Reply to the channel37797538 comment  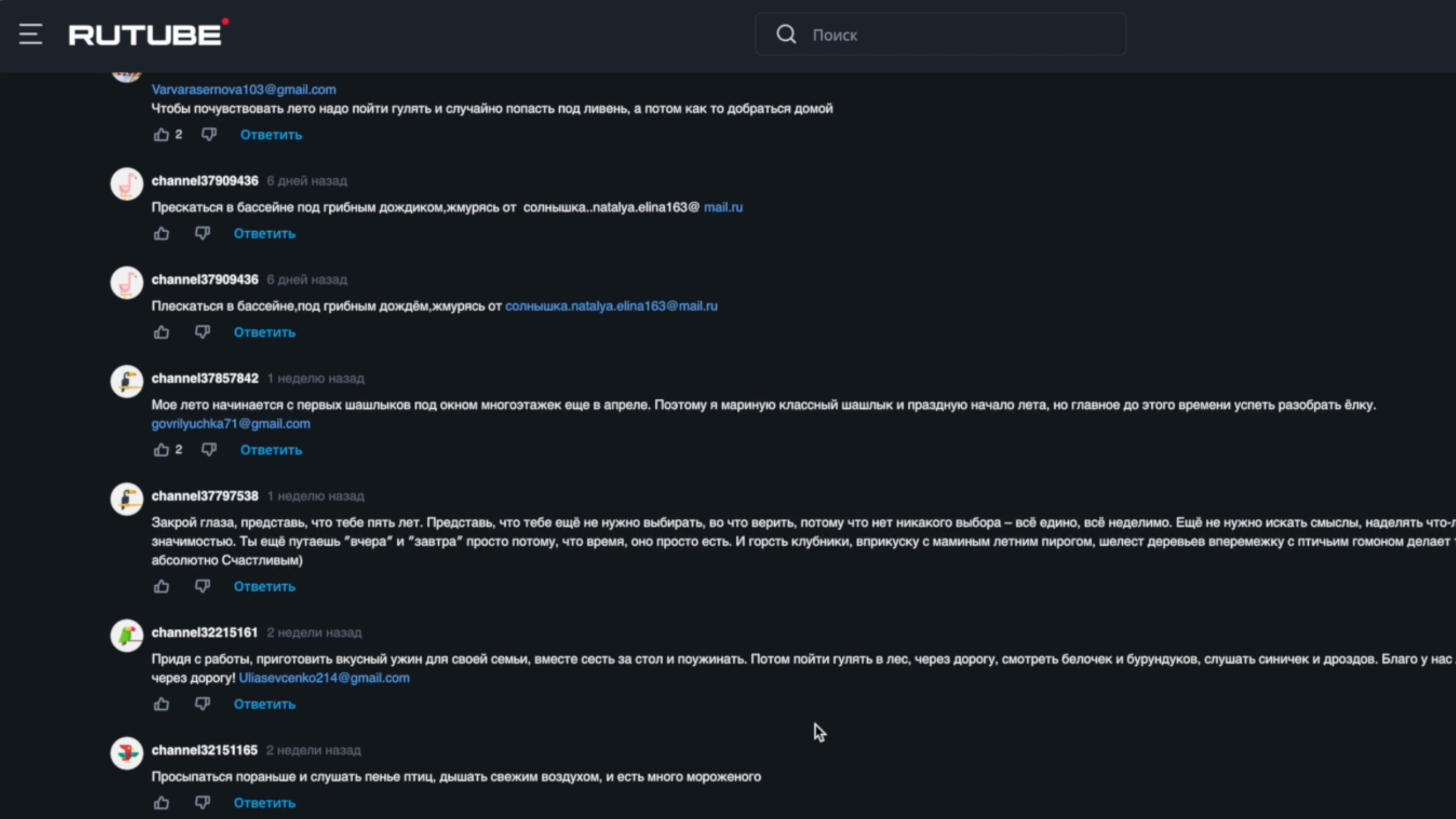[265, 587]
